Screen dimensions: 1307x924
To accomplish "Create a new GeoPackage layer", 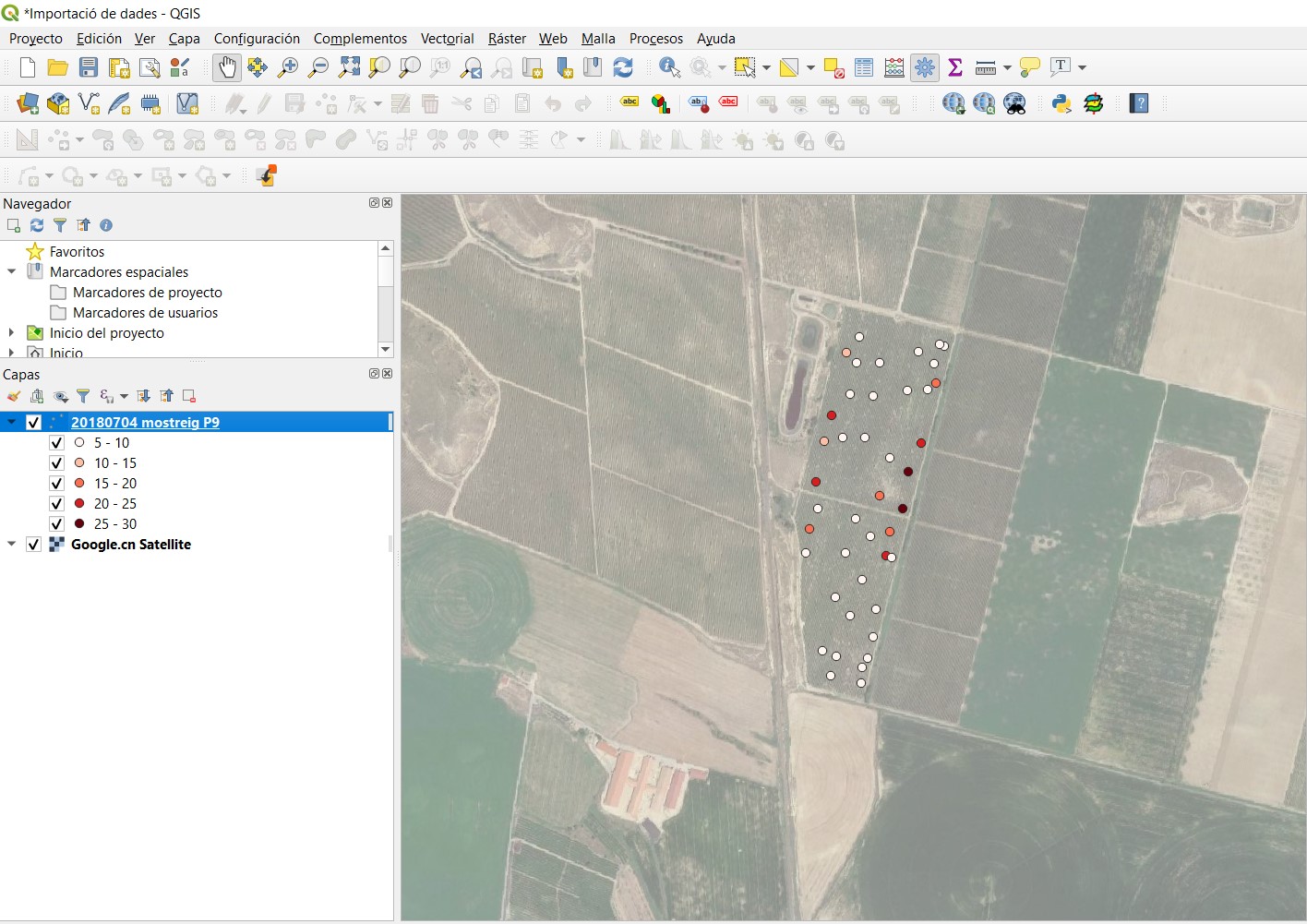I will (x=58, y=103).
